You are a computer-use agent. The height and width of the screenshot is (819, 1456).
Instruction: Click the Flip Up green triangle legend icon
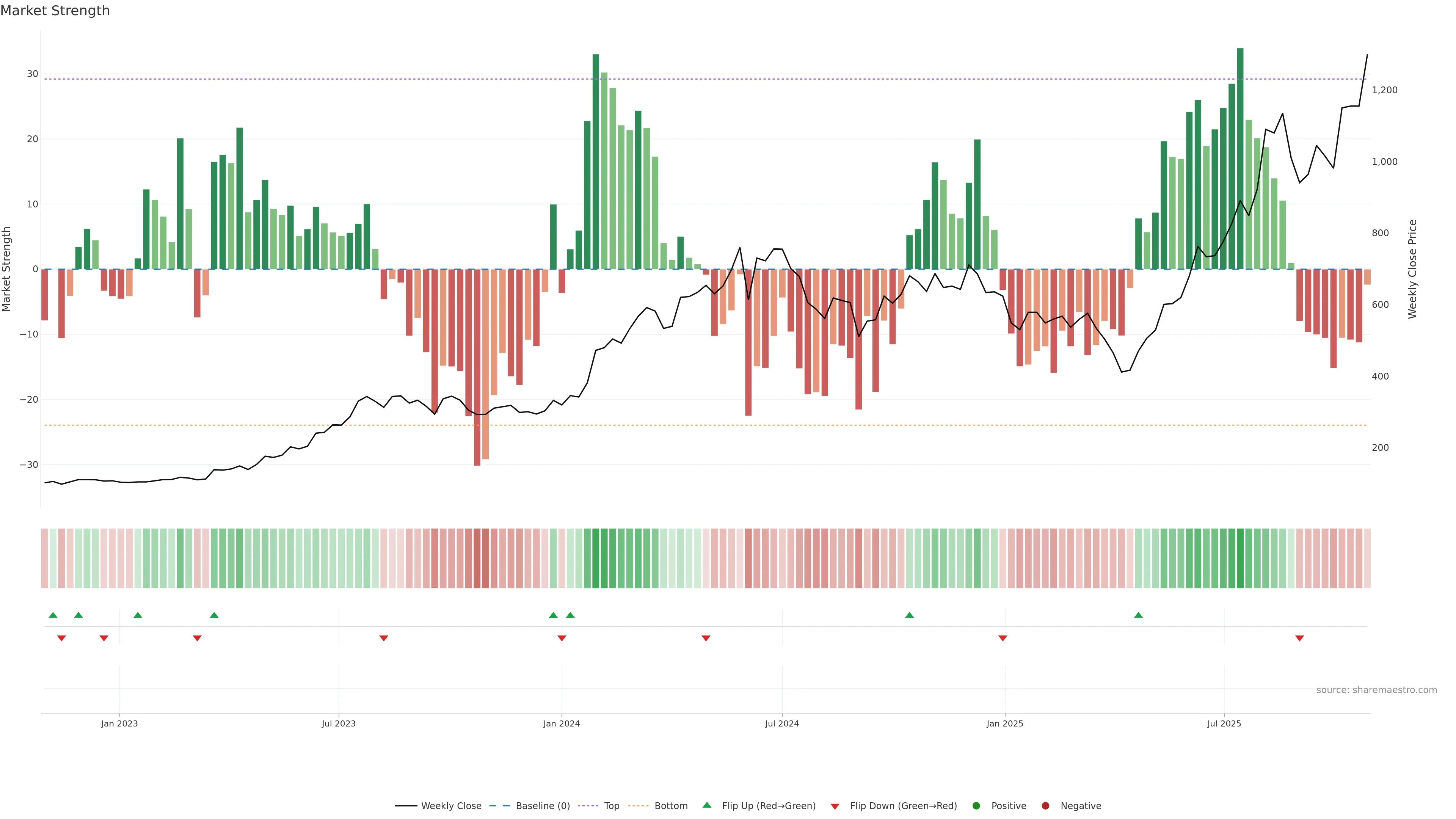[x=706, y=805]
